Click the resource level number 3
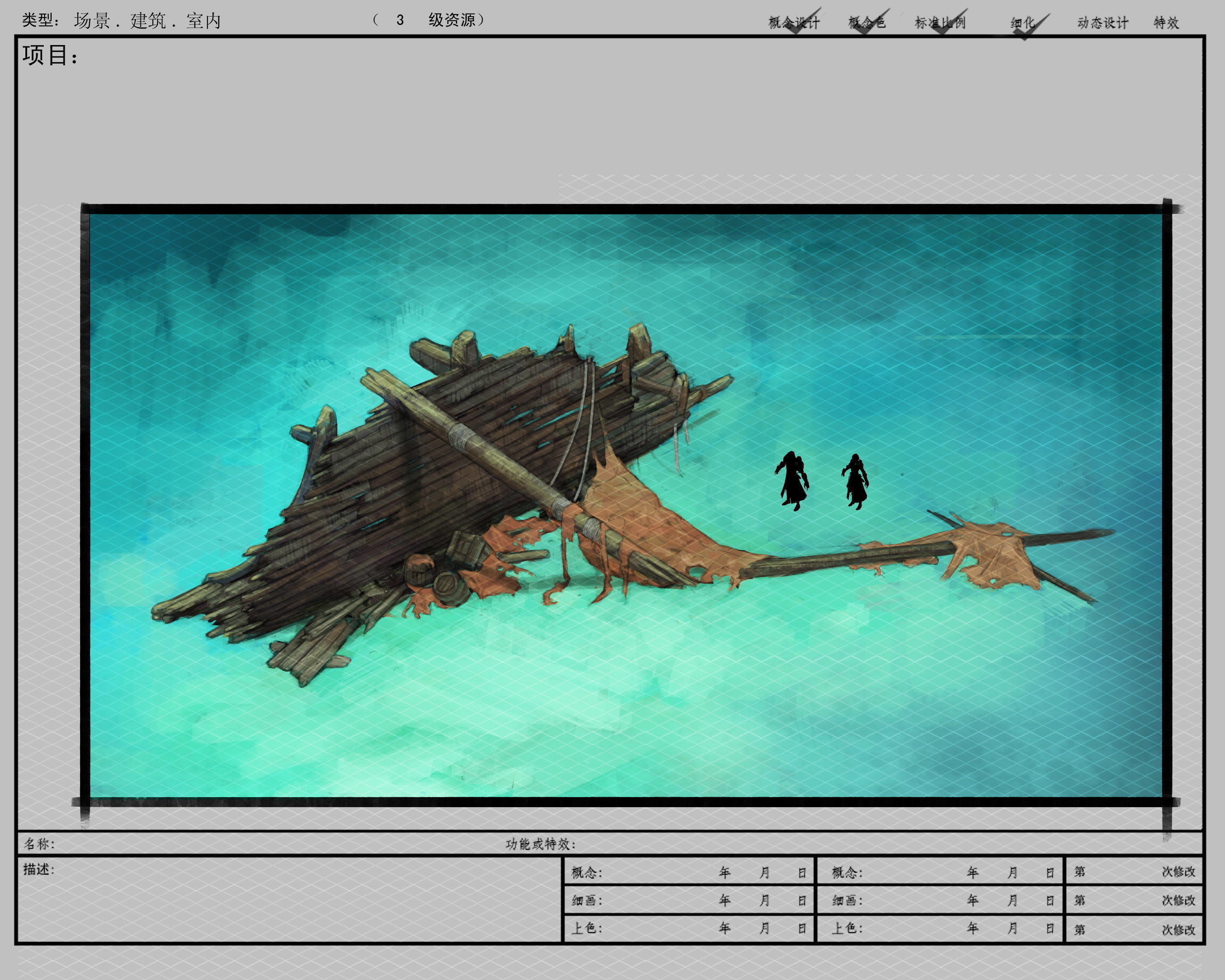 400,20
